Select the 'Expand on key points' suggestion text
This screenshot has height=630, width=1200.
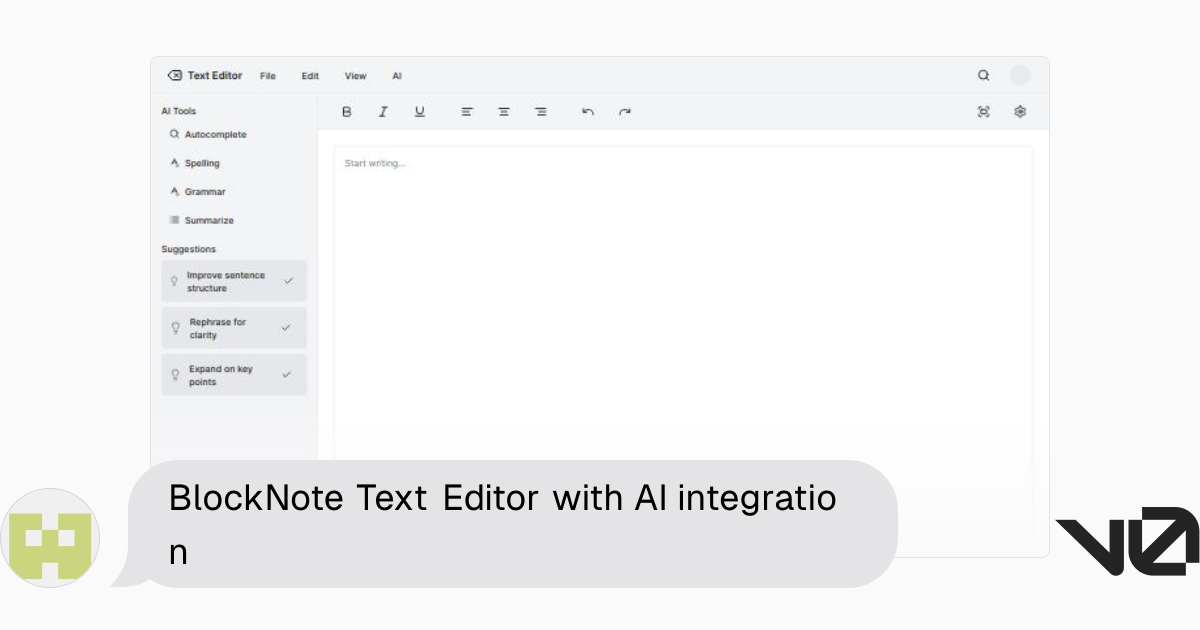(221, 375)
